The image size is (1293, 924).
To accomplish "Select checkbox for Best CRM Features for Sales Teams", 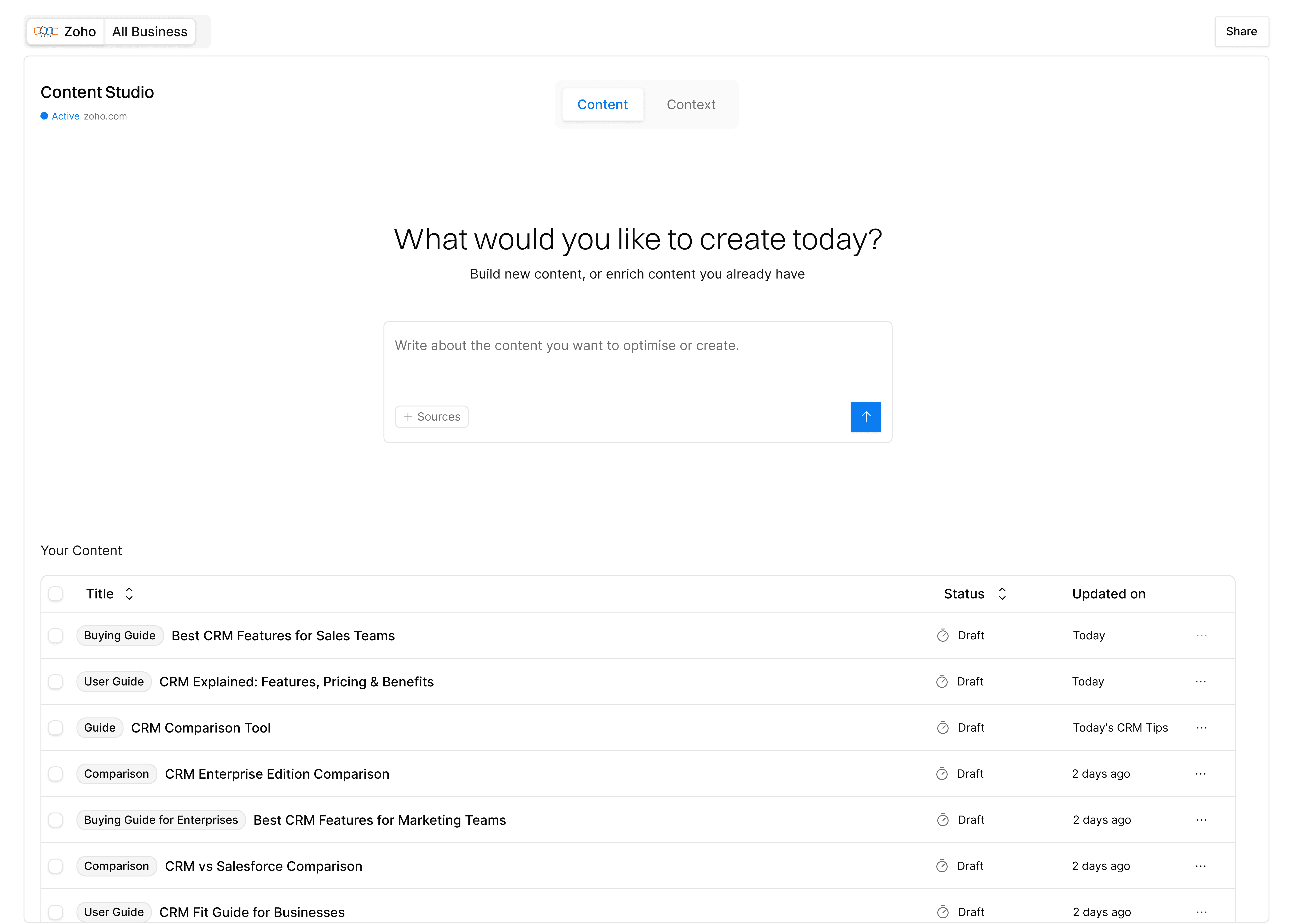I will pyautogui.click(x=56, y=636).
